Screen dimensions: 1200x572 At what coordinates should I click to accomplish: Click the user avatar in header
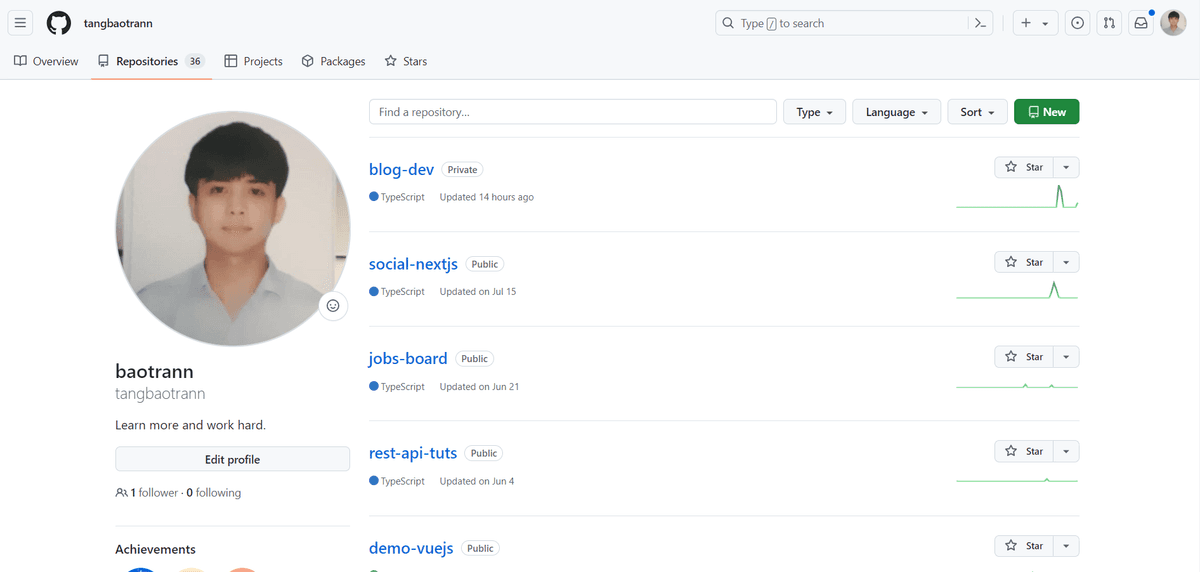pyautogui.click(x=1174, y=23)
